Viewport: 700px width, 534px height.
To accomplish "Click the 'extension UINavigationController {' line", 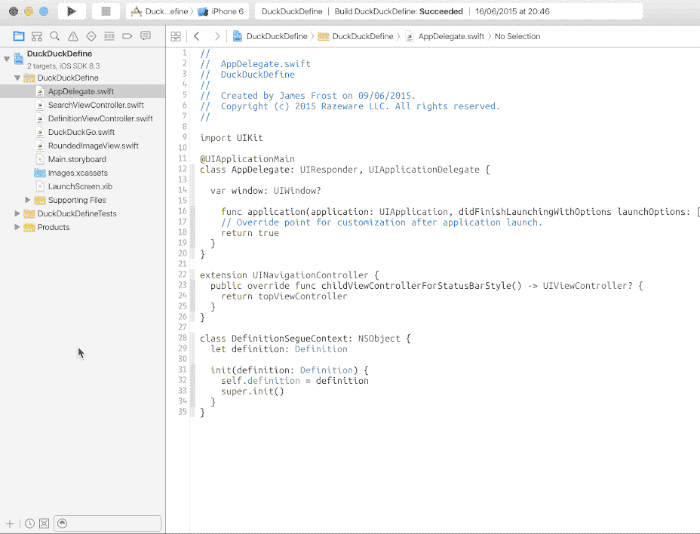I will pos(289,275).
